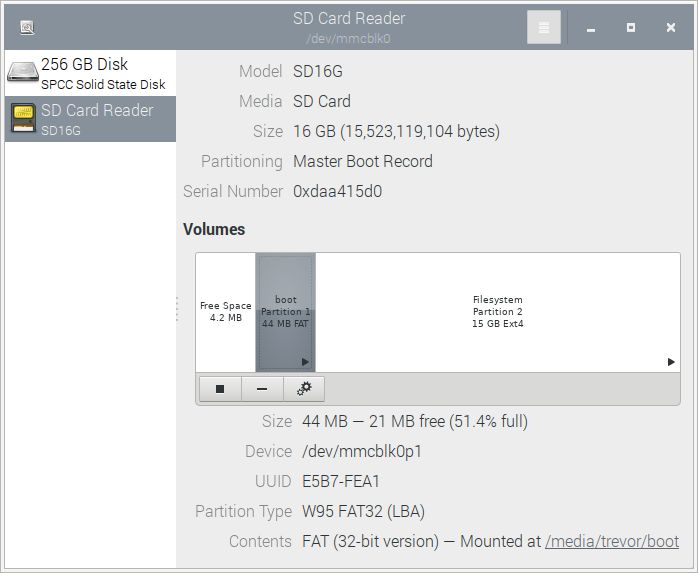The height and width of the screenshot is (573, 698).
Task: Unmount the selected partition with stop button
Action: click(x=220, y=389)
